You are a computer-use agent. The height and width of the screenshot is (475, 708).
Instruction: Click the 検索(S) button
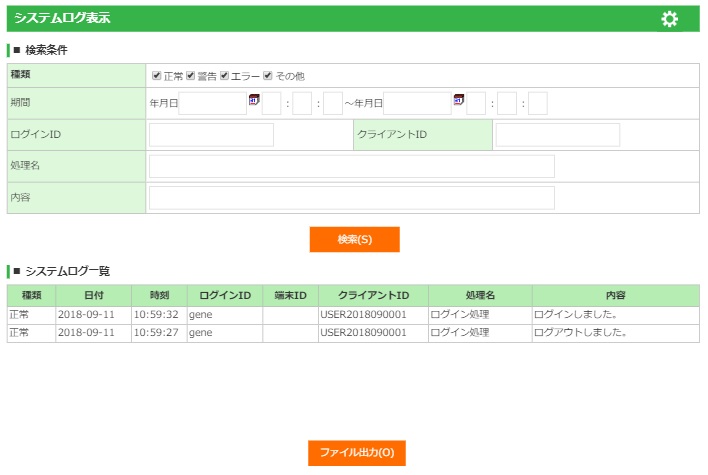click(x=354, y=239)
